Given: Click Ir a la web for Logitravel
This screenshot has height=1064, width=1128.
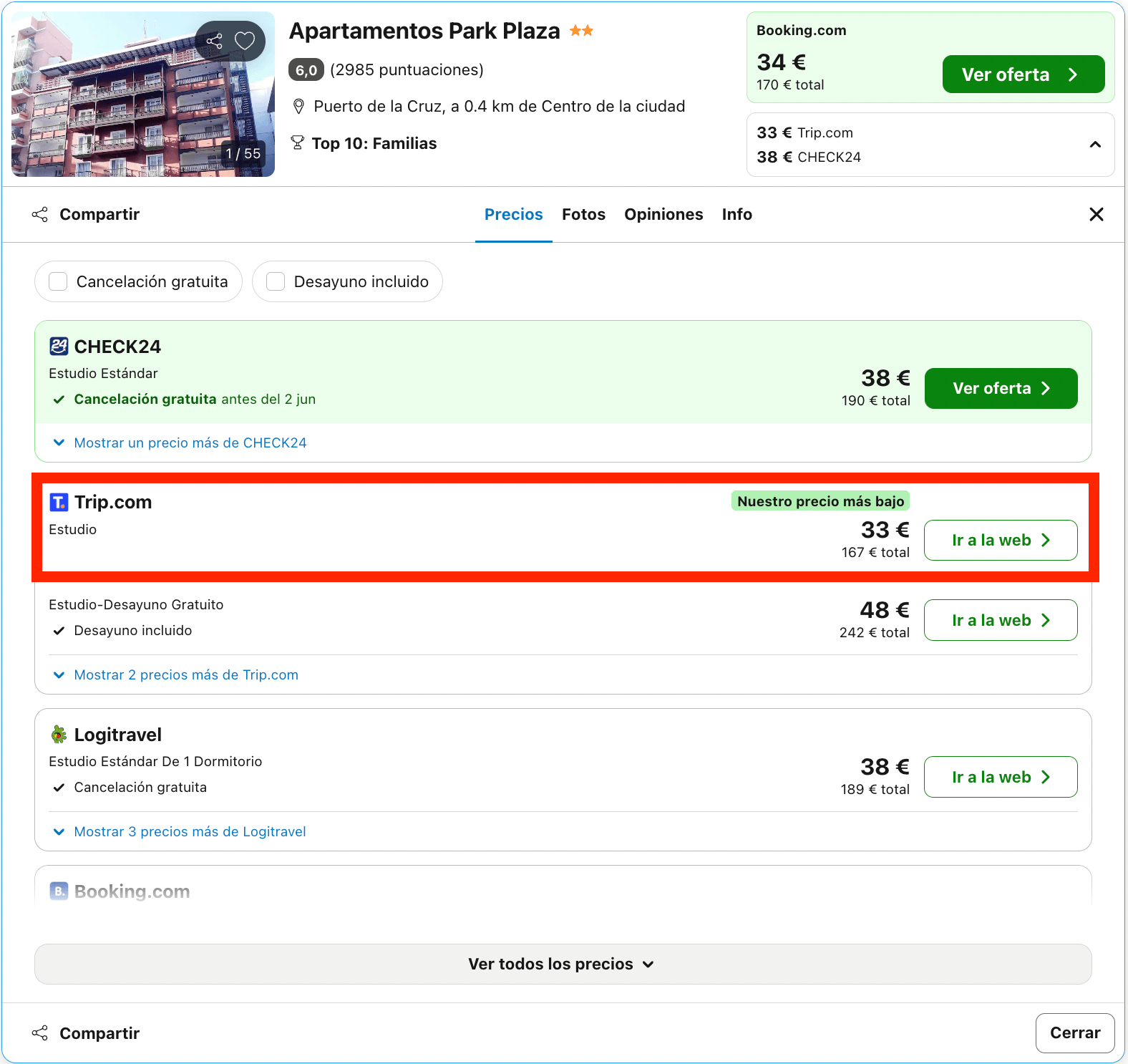Looking at the screenshot, I should [x=1001, y=777].
